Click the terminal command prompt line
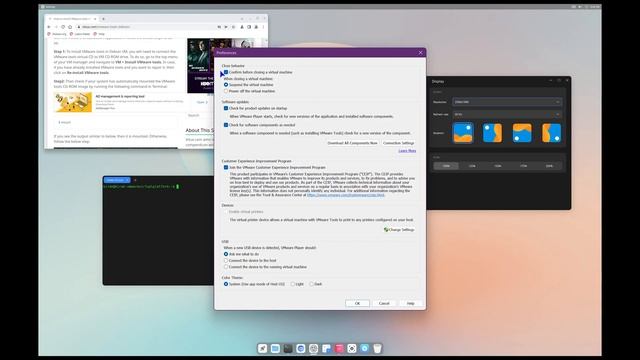Image resolution: width=640 pixels, height=360 pixels. tap(141, 187)
